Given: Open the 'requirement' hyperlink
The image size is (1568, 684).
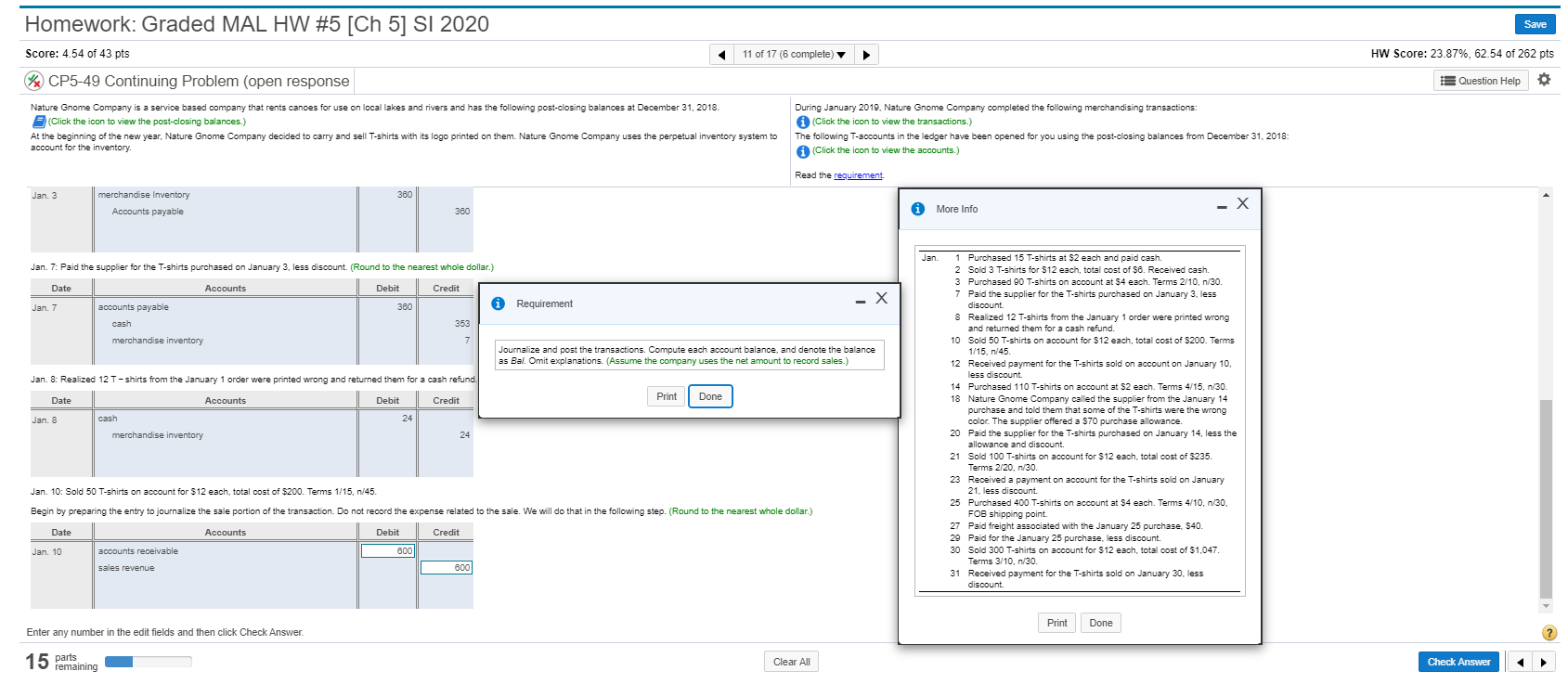Looking at the screenshot, I should pyautogui.click(x=858, y=175).
